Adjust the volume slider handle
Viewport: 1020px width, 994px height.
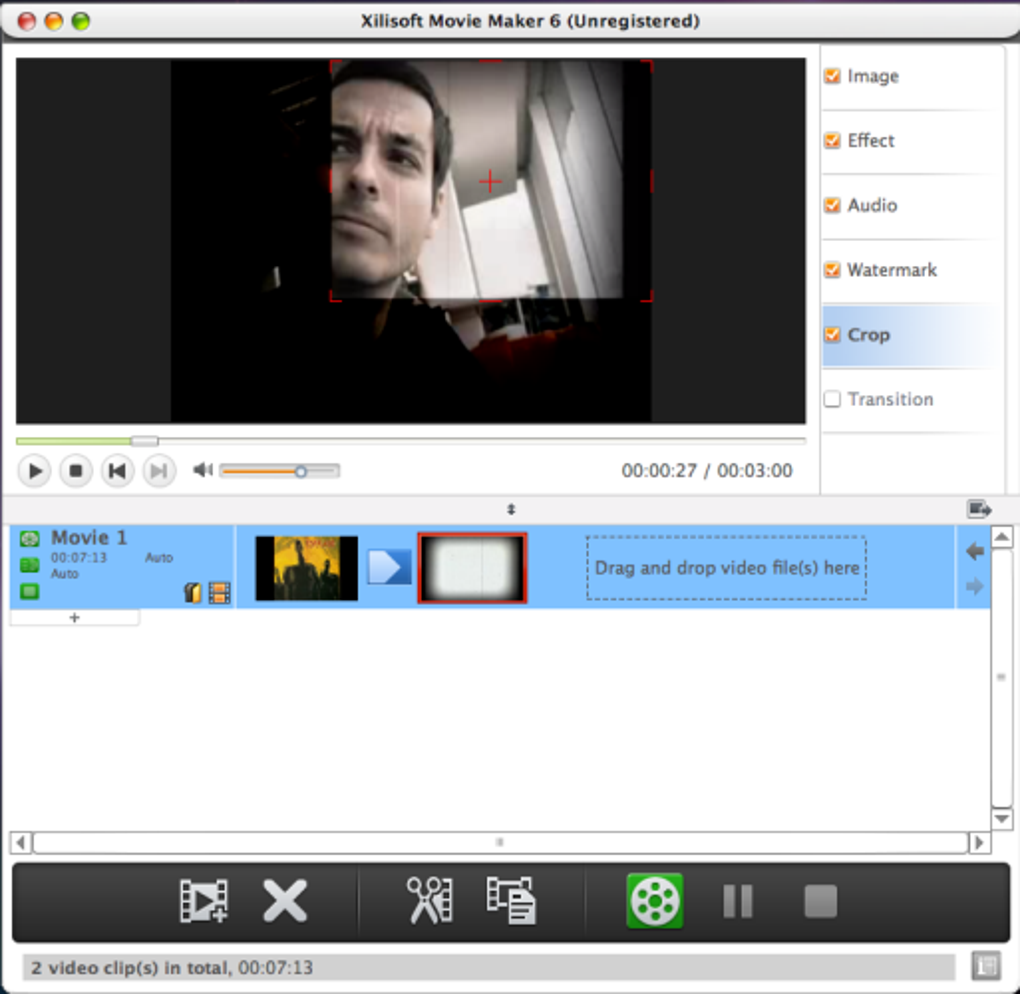coord(301,471)
